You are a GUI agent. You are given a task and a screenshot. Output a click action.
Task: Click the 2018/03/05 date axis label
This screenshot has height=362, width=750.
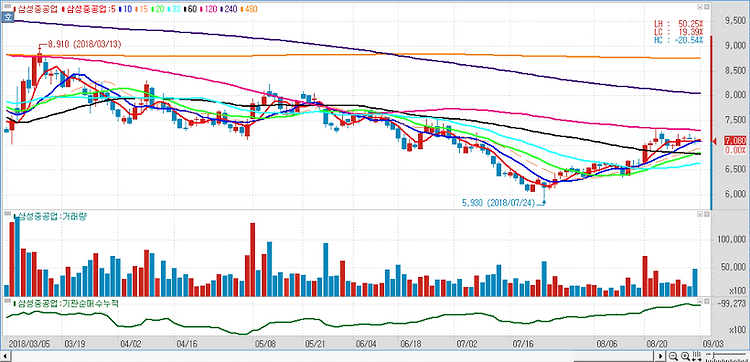pyautogui.click(x=30, y=343)
